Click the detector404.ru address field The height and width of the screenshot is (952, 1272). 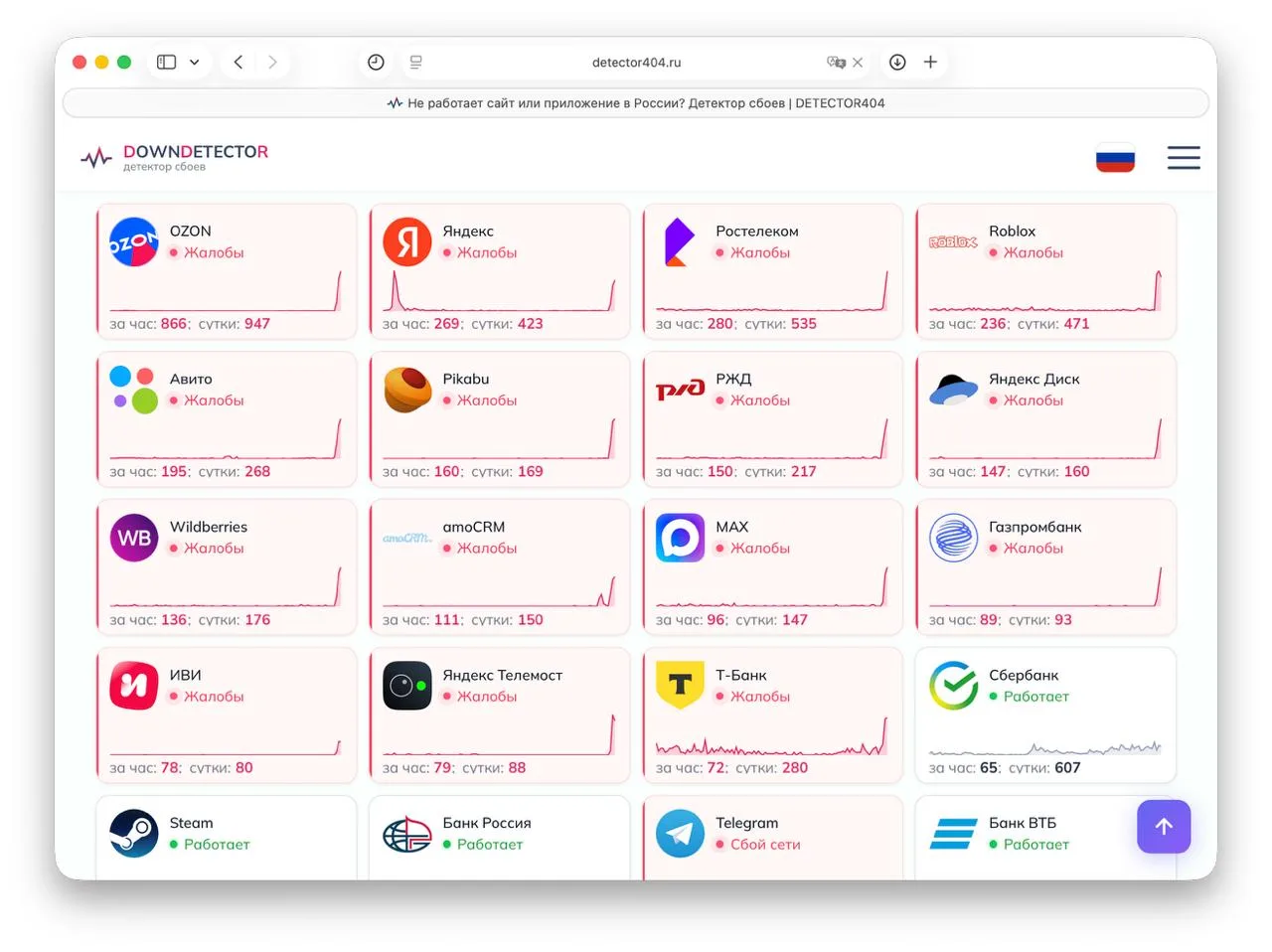click(x=636, y=62)
